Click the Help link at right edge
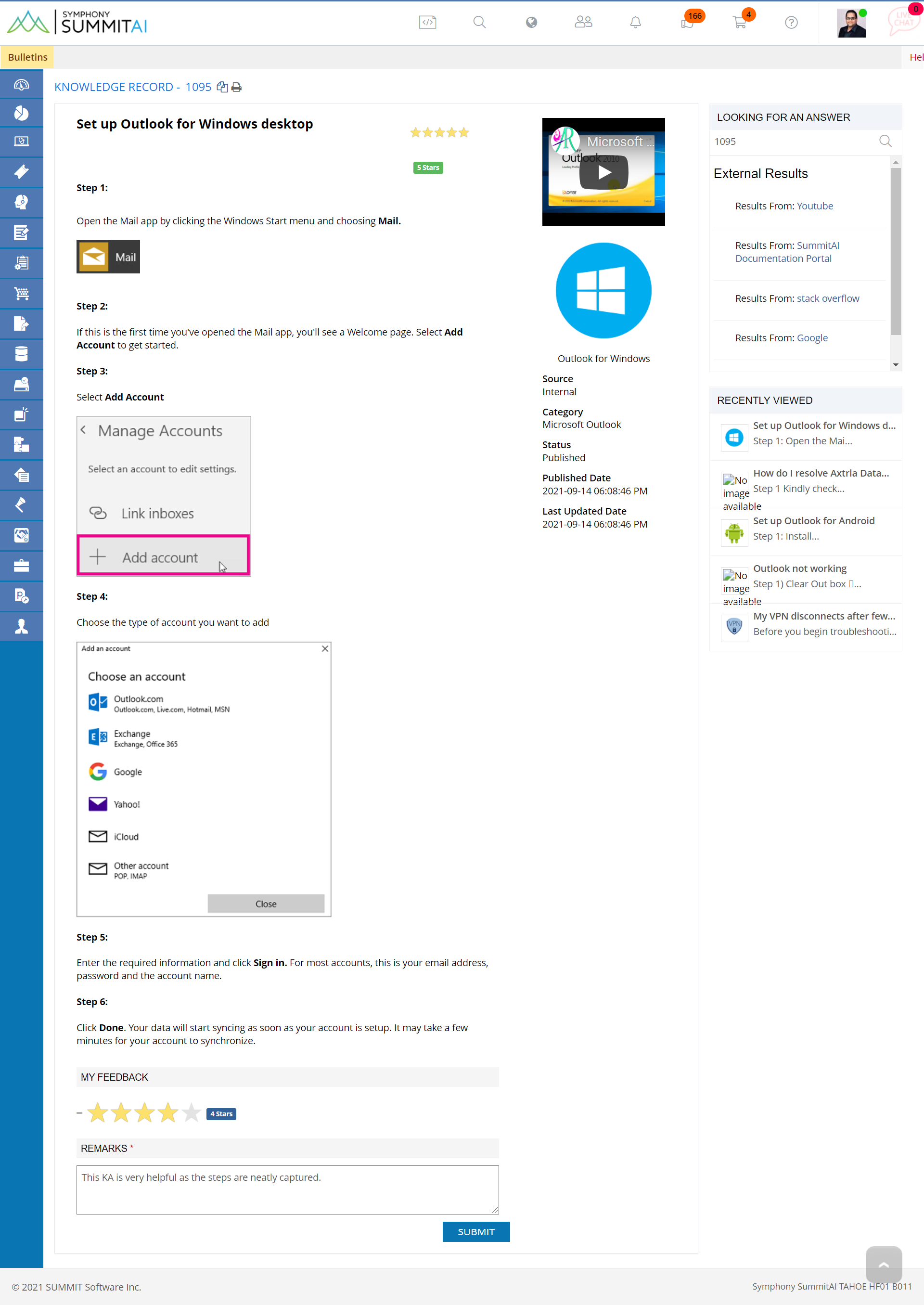Screen dimensions: 924x1305 (x=916, y=57)
